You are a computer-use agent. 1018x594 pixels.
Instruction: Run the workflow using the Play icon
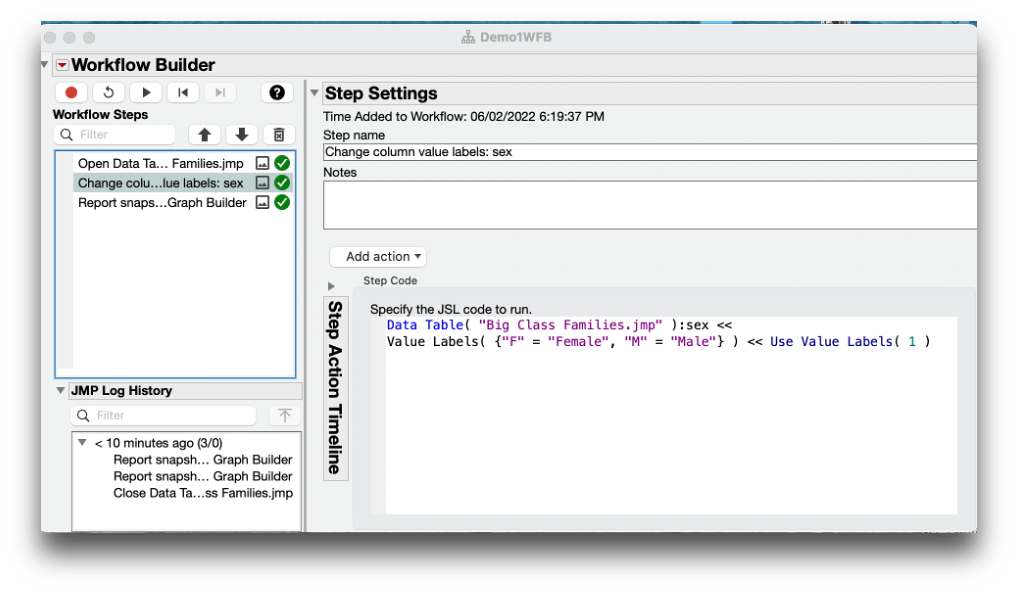tap(144, 92)
